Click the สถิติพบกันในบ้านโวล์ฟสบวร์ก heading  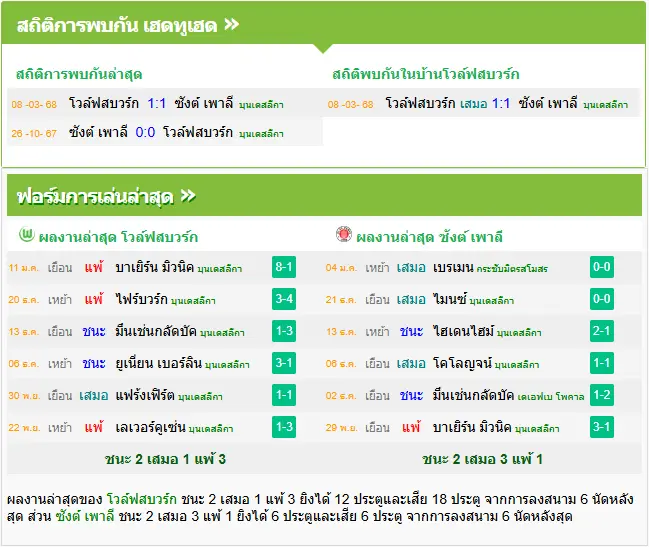point(425,74)
